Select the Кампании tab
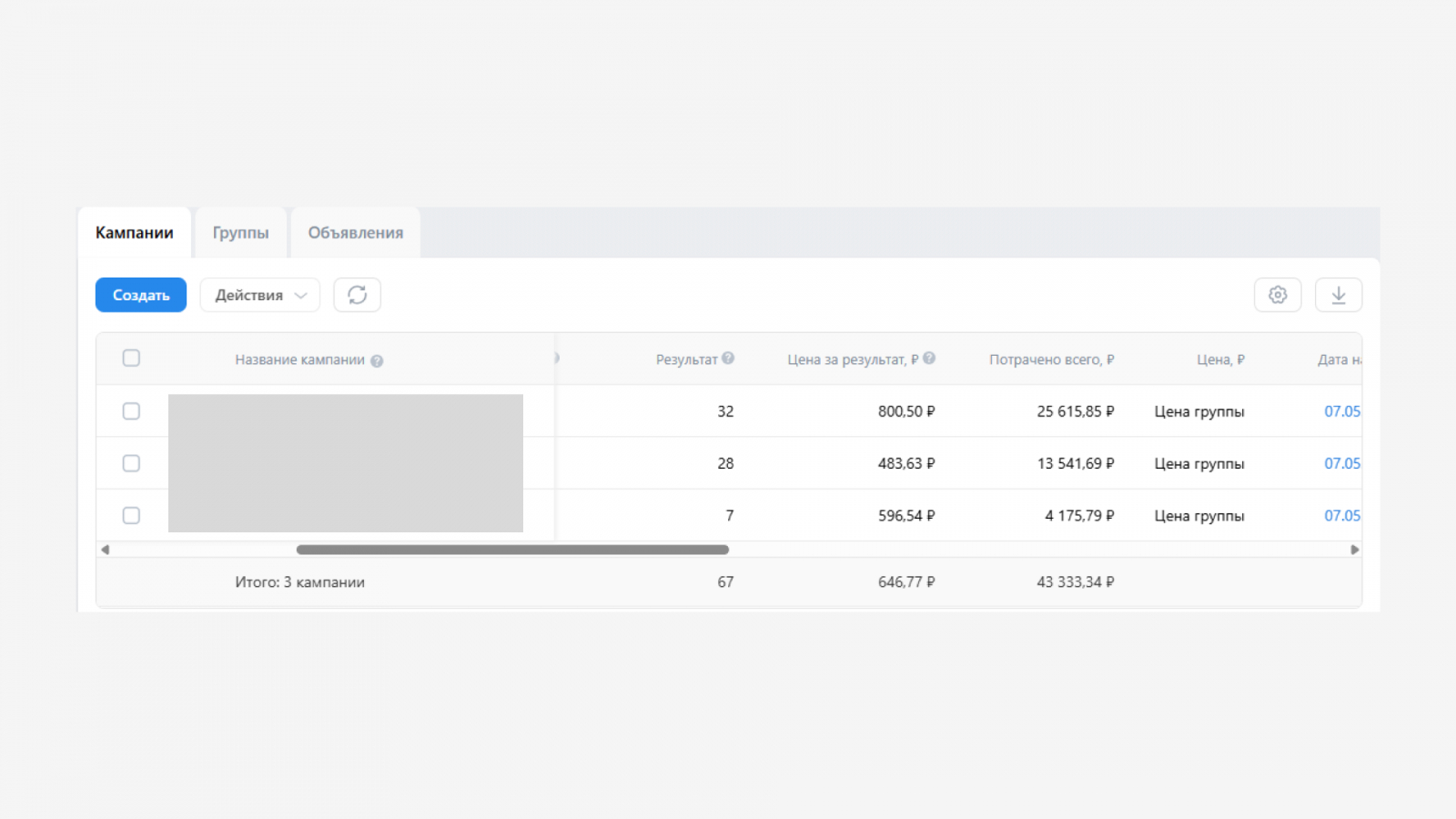Image resolution: width=1456 pixels, height=819 pixels. coord(134,233)
